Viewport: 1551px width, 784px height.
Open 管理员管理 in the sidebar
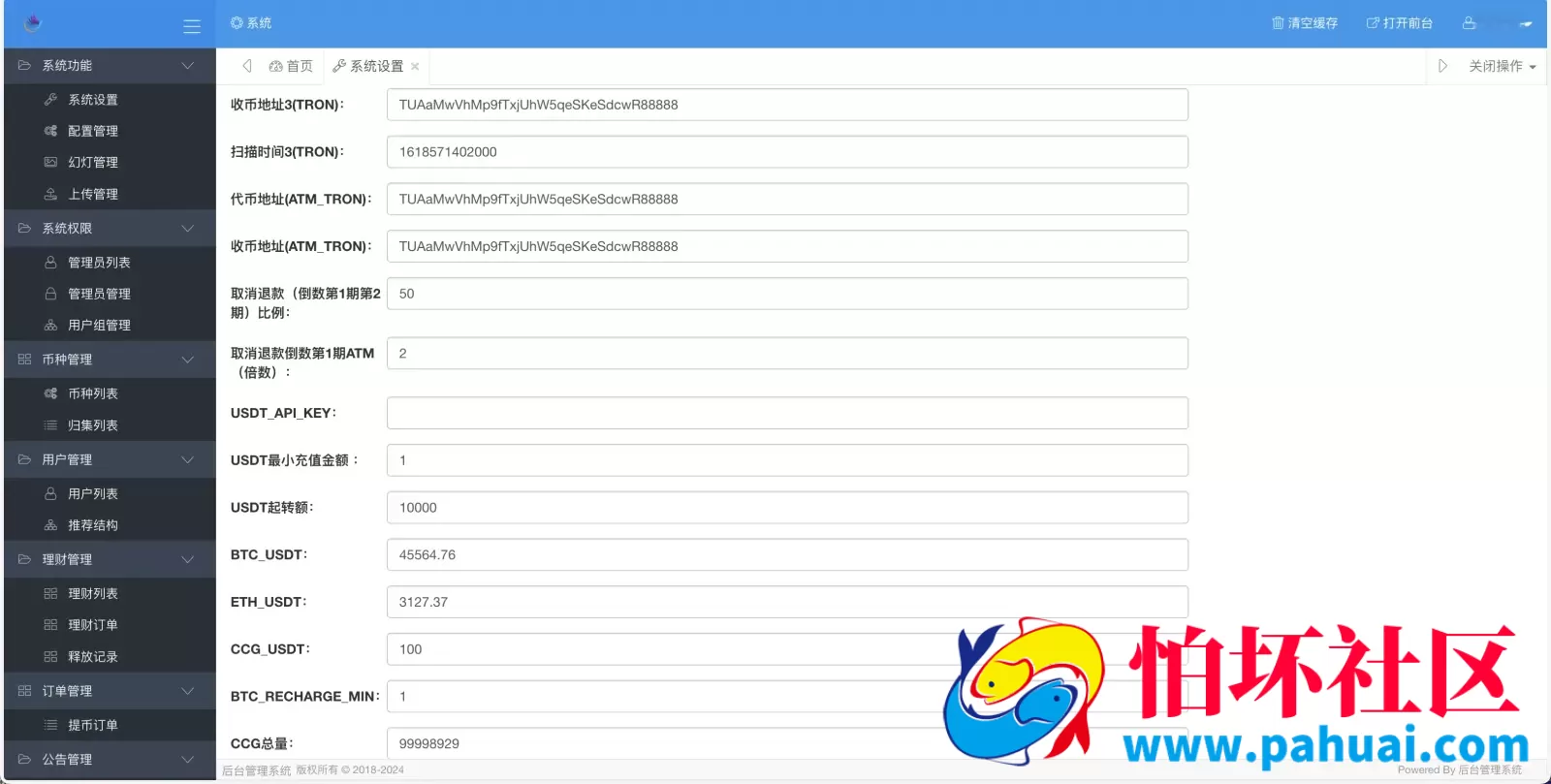tap(99, 294)
